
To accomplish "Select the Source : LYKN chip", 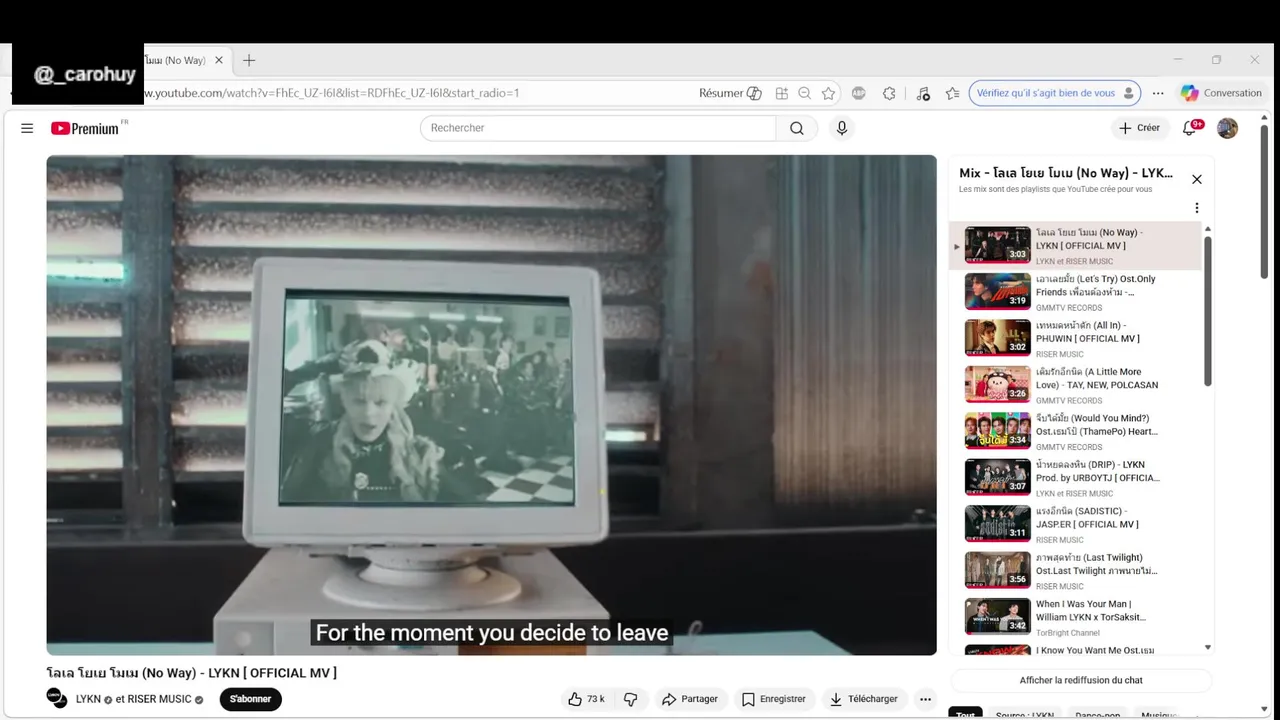I will coord(1025,714).
